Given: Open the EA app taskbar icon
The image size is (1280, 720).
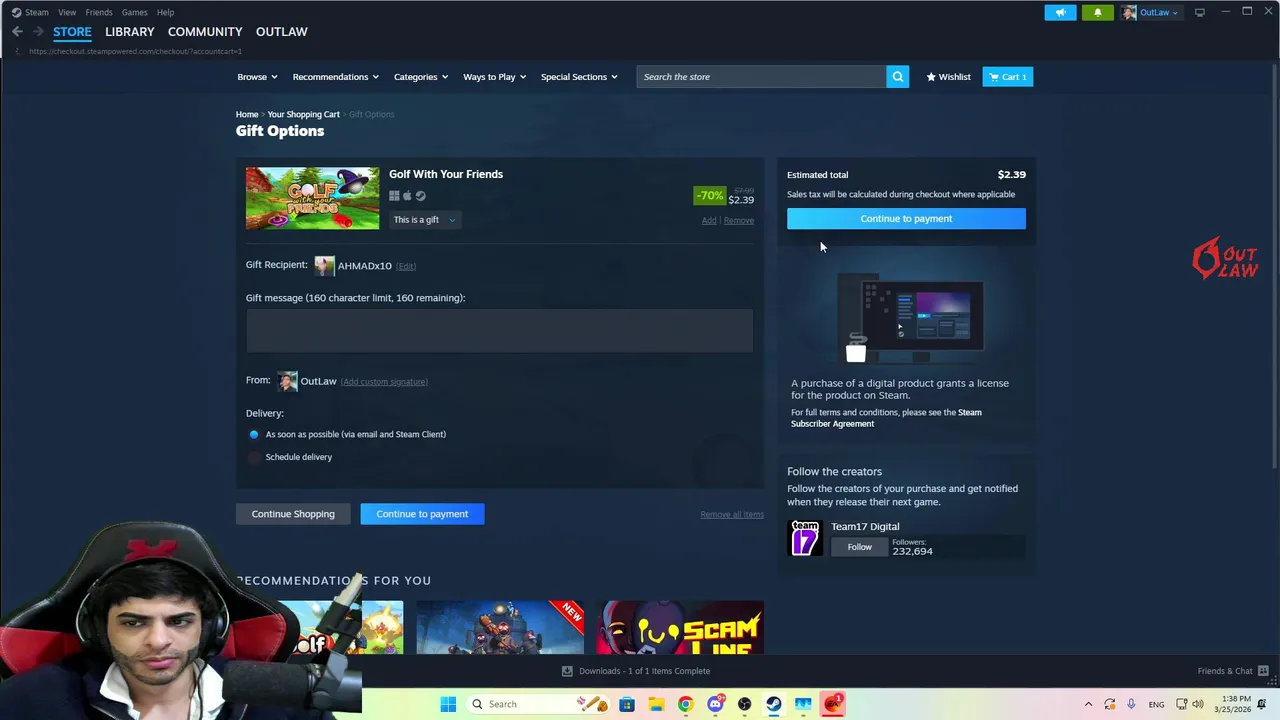Looking at the screenshot, I should click(x=832, y=704).
